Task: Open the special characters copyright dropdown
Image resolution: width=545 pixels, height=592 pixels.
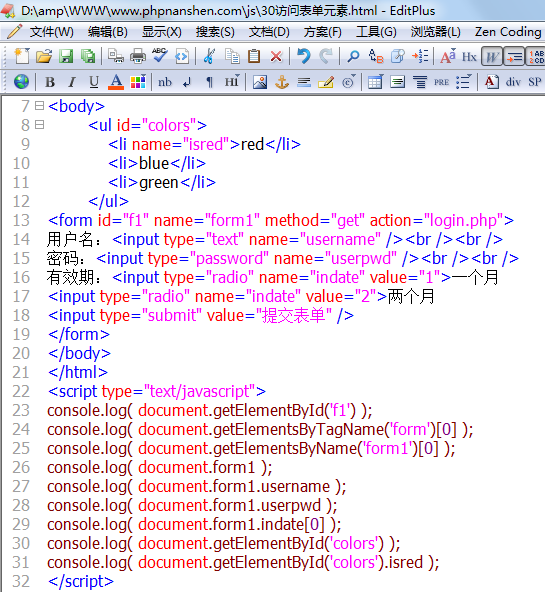Action: [349, 82]
